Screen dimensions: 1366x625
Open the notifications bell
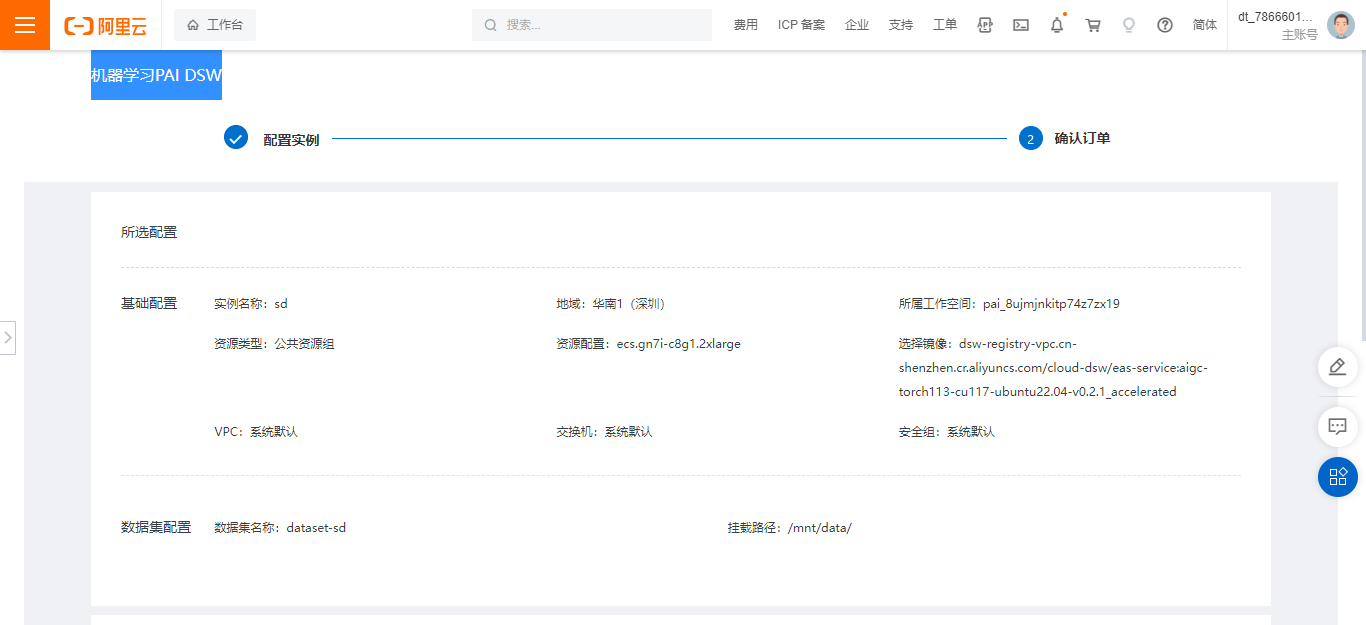[1057, 25]
